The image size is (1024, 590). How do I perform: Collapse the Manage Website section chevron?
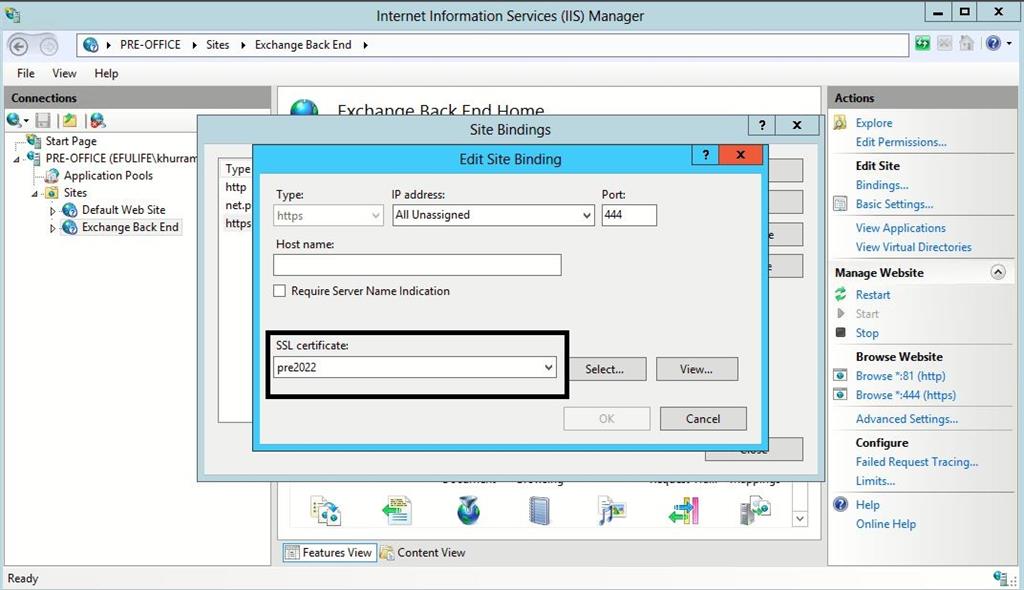997,271
